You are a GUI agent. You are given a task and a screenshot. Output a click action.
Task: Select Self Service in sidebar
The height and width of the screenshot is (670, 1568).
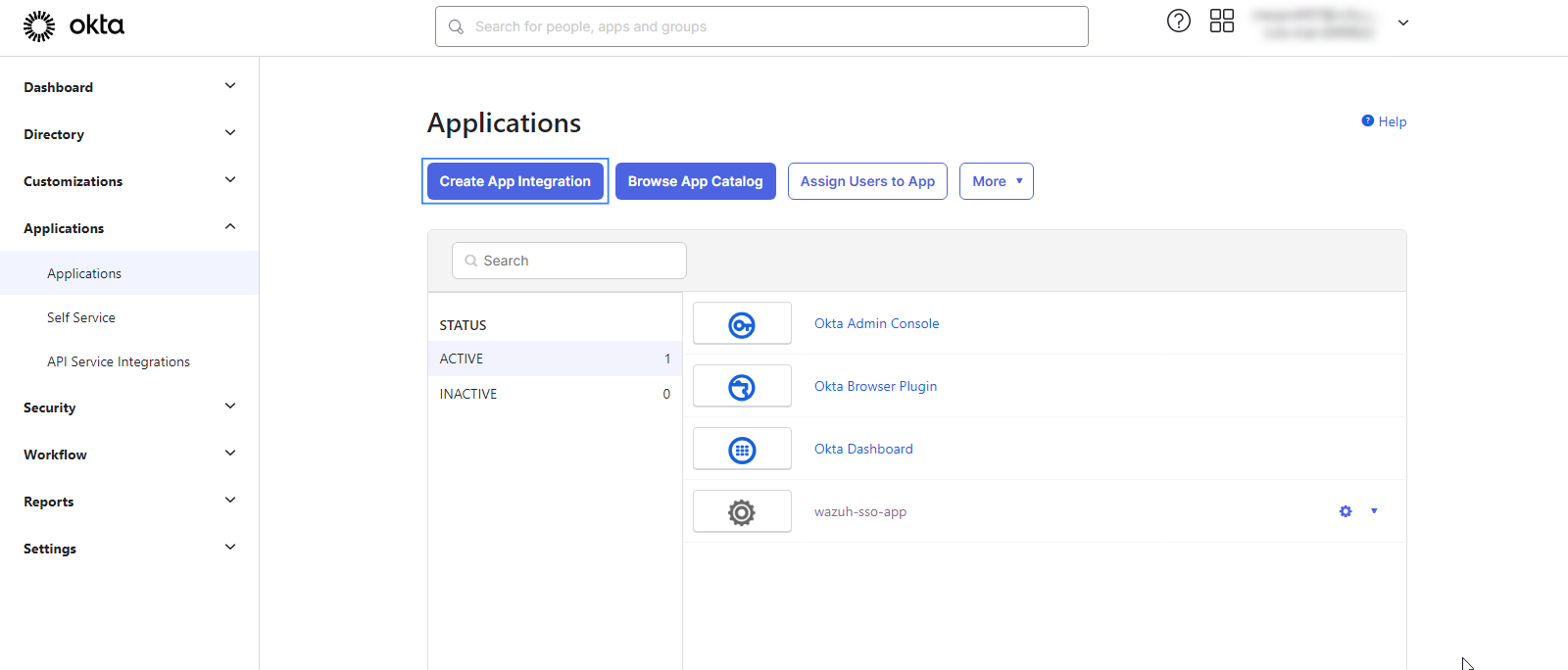[x=81, y=317]
